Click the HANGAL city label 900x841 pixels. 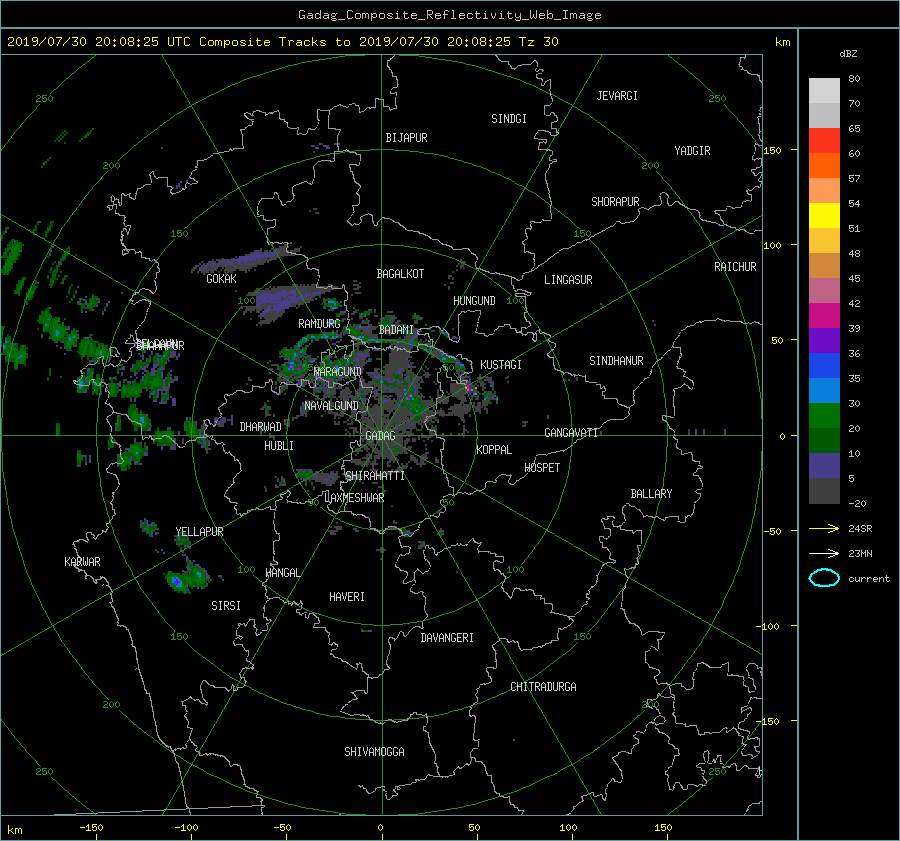click(282, 573)
